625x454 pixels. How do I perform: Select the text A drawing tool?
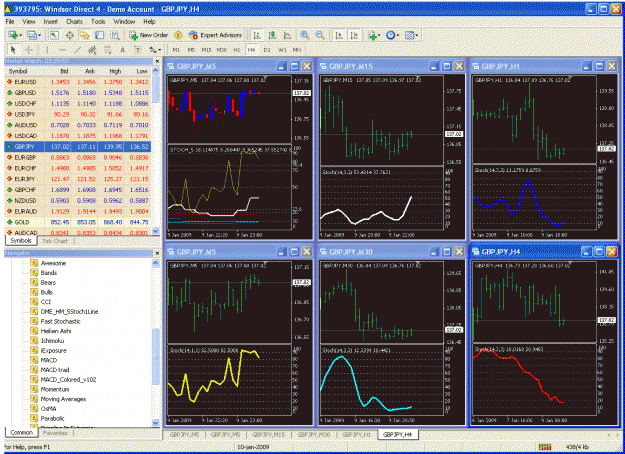122,50
